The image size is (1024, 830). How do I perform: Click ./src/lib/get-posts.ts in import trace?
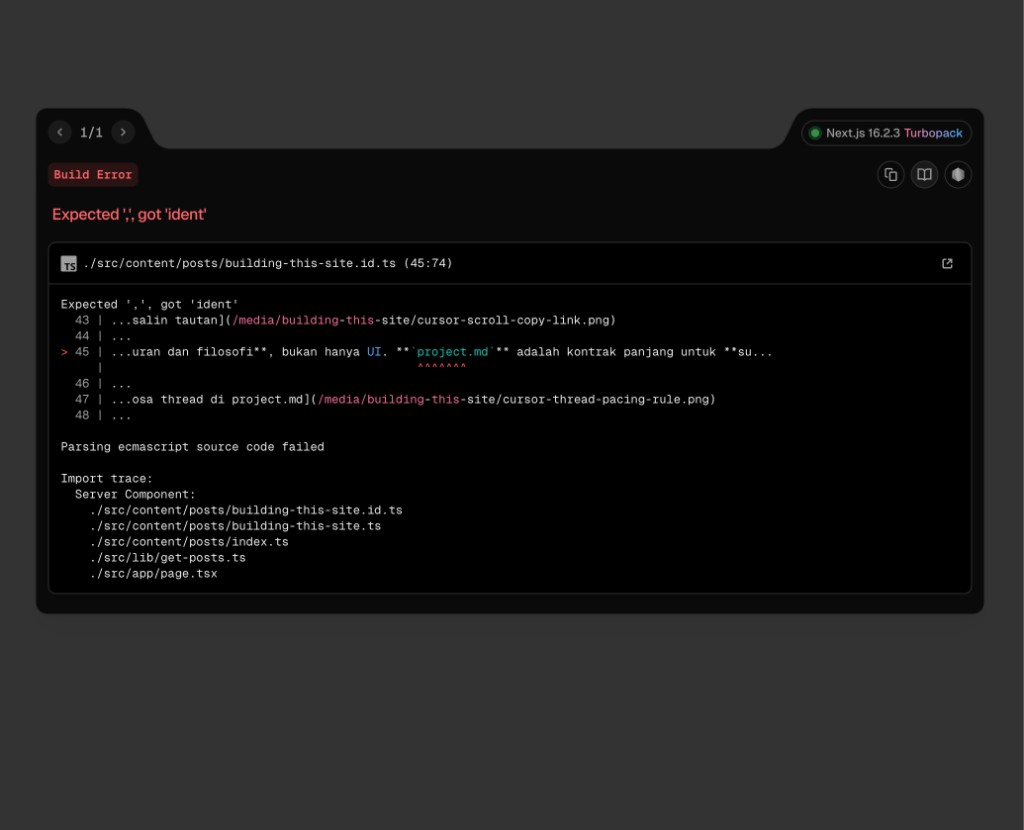tap(167, 558)
